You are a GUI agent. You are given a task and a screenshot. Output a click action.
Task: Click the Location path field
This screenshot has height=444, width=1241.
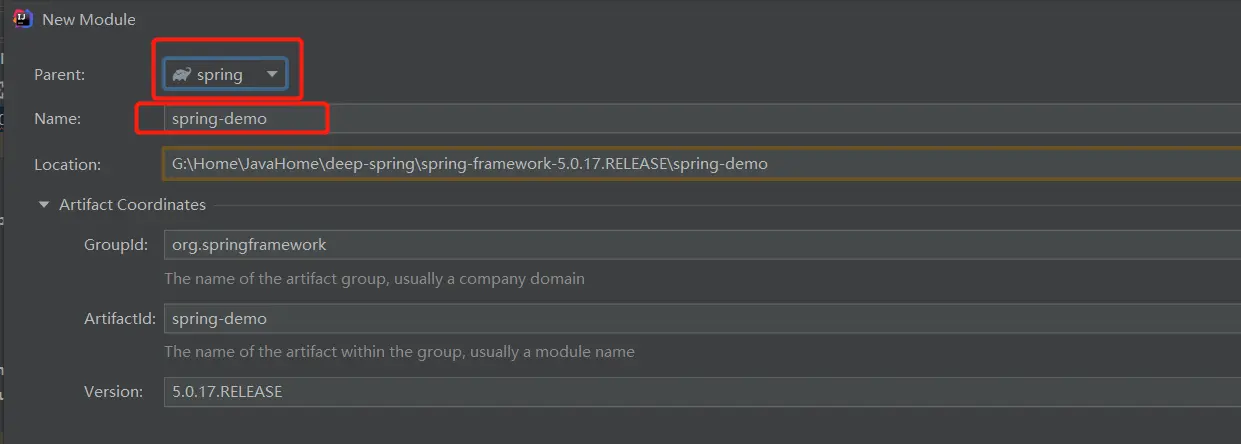(x=701, y=163)
